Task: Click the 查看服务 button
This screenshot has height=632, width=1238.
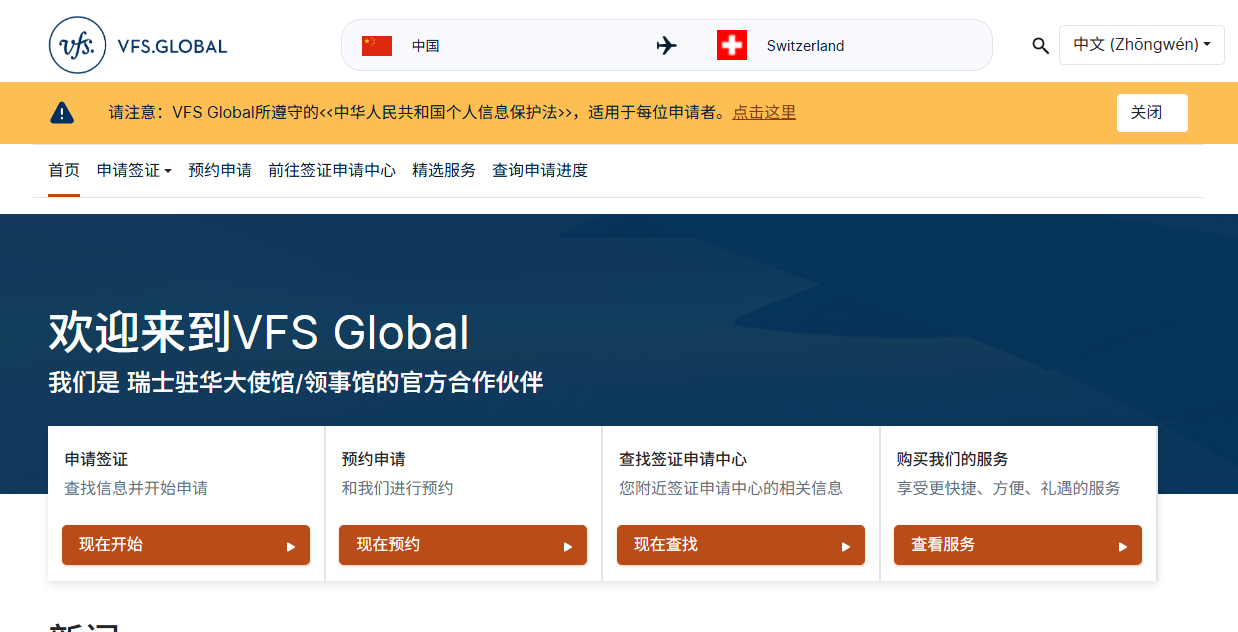Action: coord(1018,545)
